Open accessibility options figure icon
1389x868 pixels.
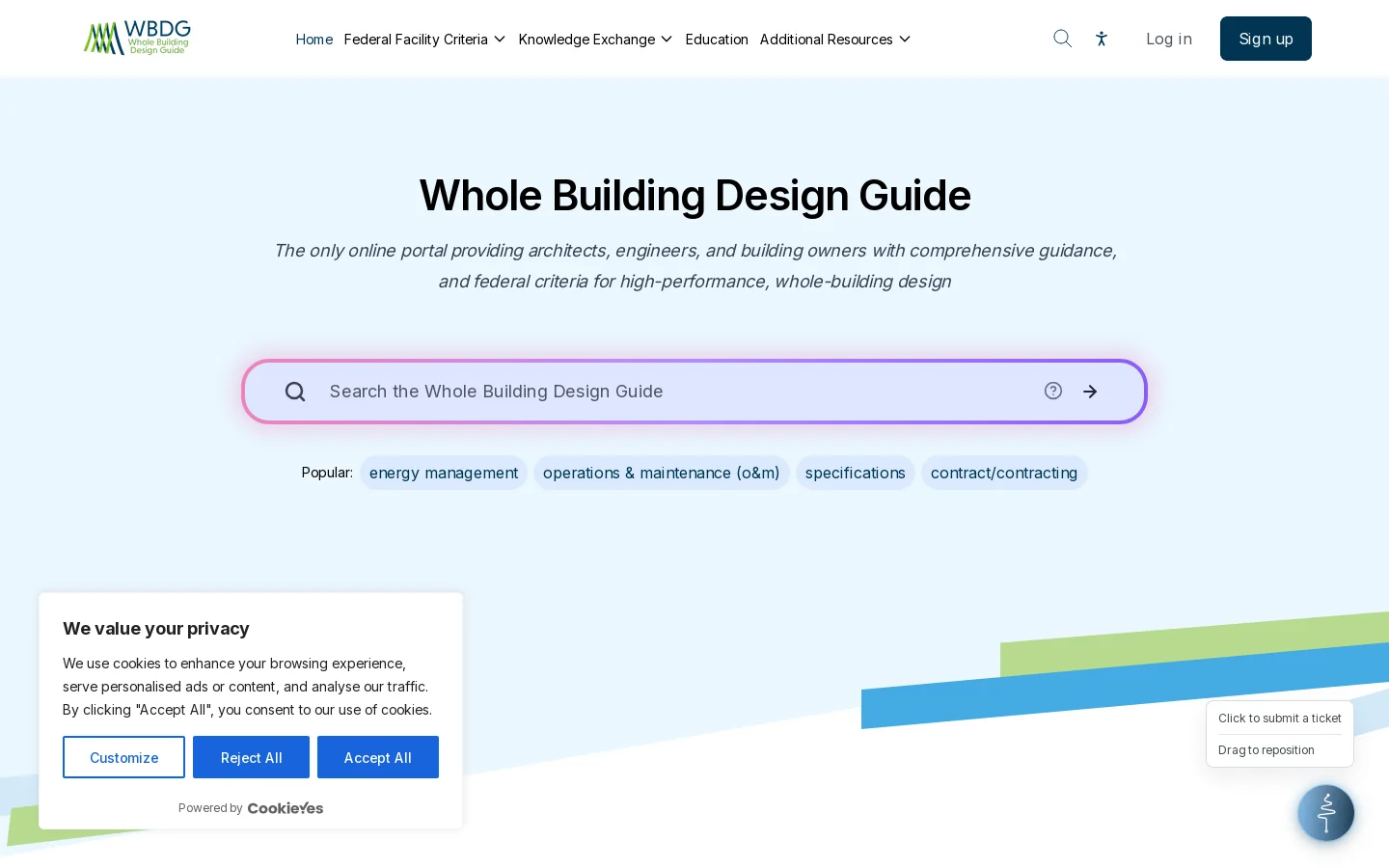(x=1102, y=39)
